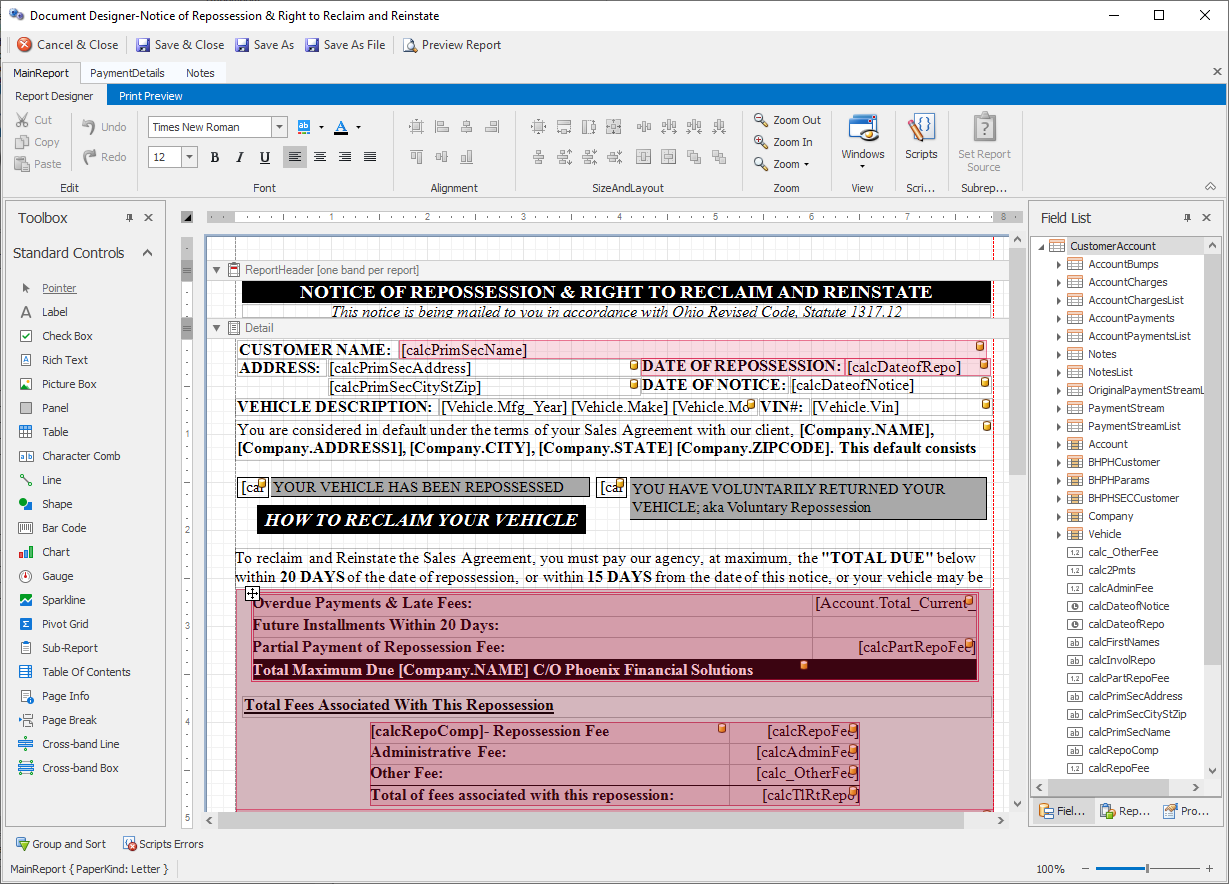The height and width of the screenshot is (884, 1229).
Task: Switch to the Report Designer tab
Action: (54, 96)
